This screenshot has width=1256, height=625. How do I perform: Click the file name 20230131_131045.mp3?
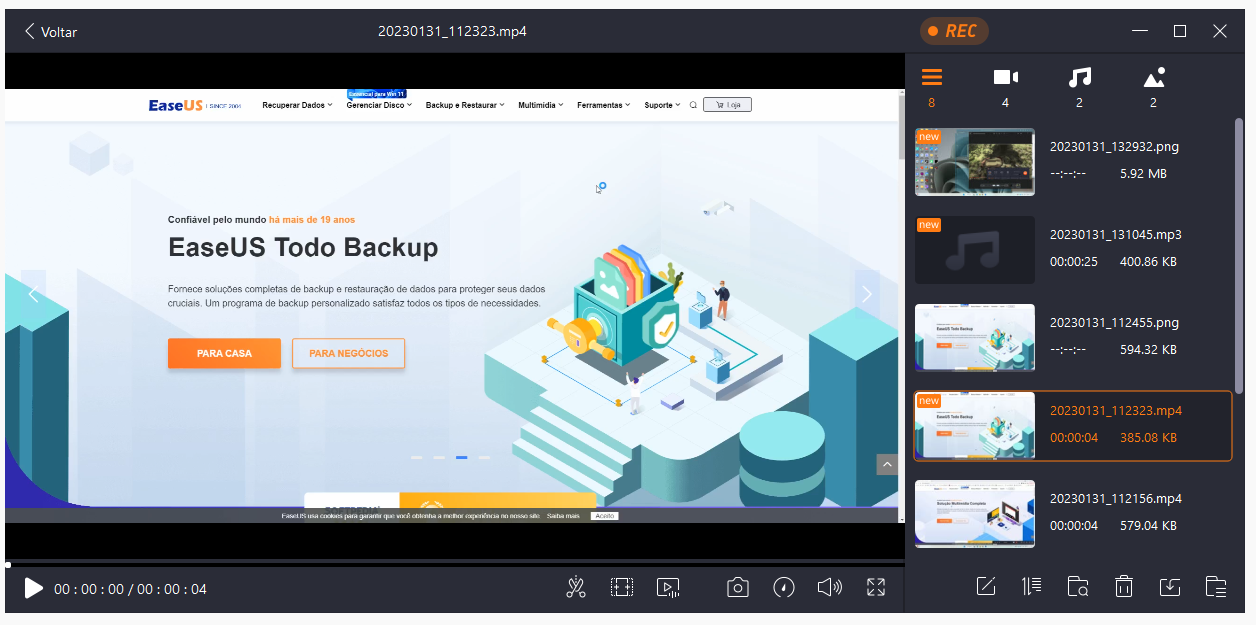pyautogui.click(x=1116, y=235)
